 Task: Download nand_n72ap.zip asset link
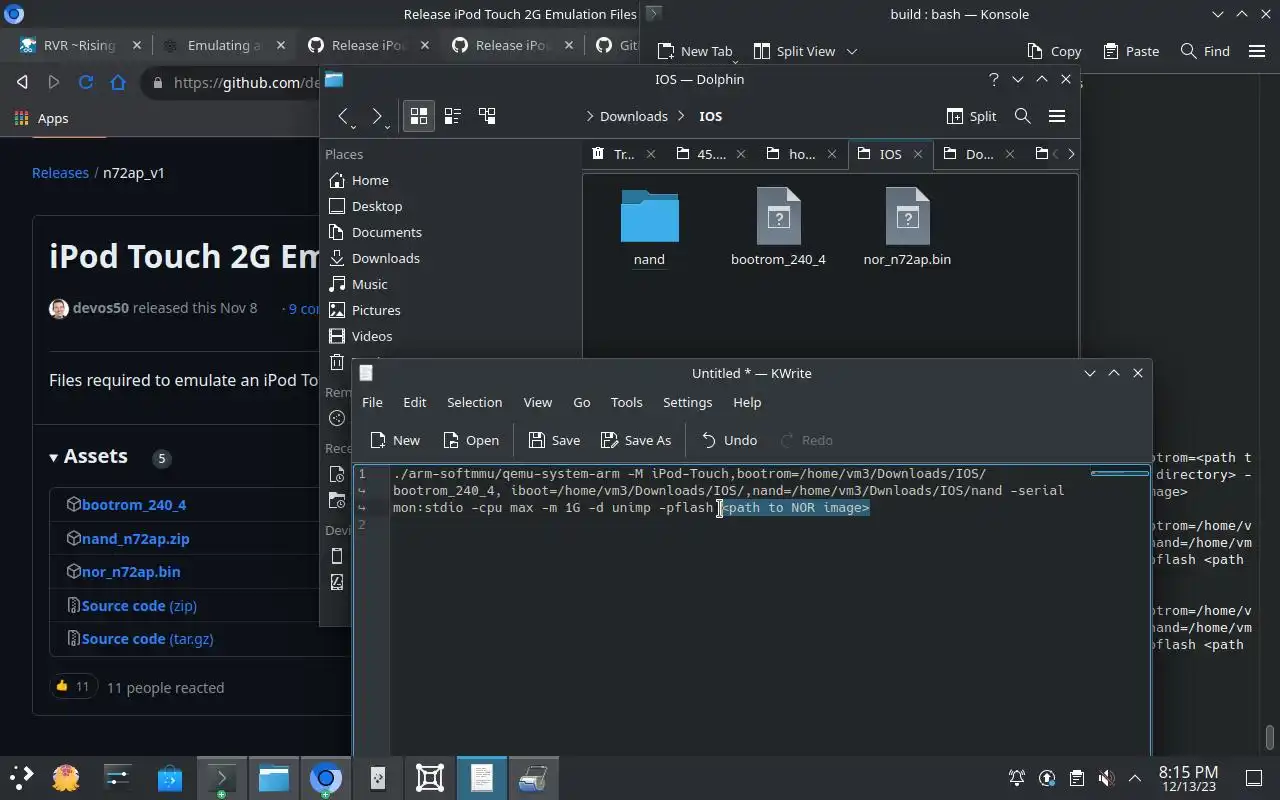136,538
